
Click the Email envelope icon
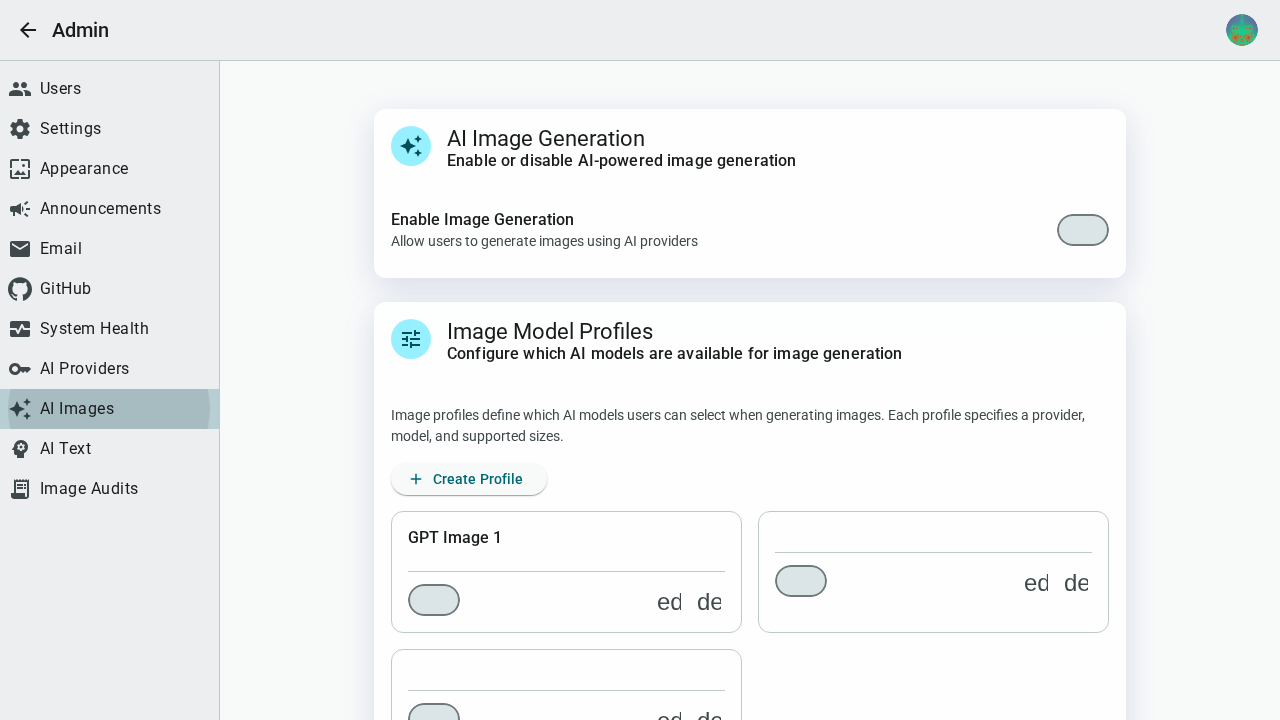point(20,249)
